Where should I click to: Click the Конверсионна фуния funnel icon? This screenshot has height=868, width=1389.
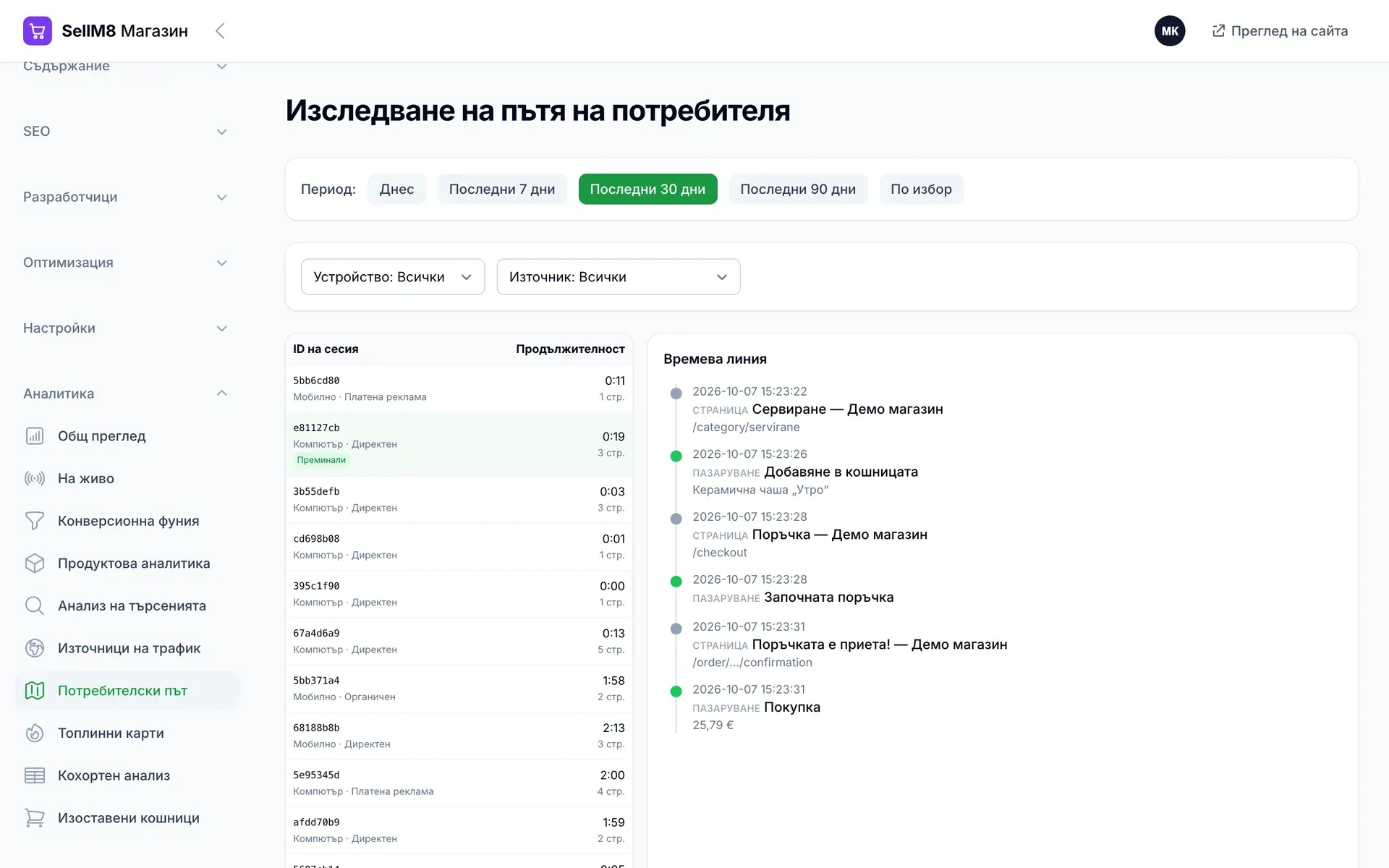click(x=35, y=521)
